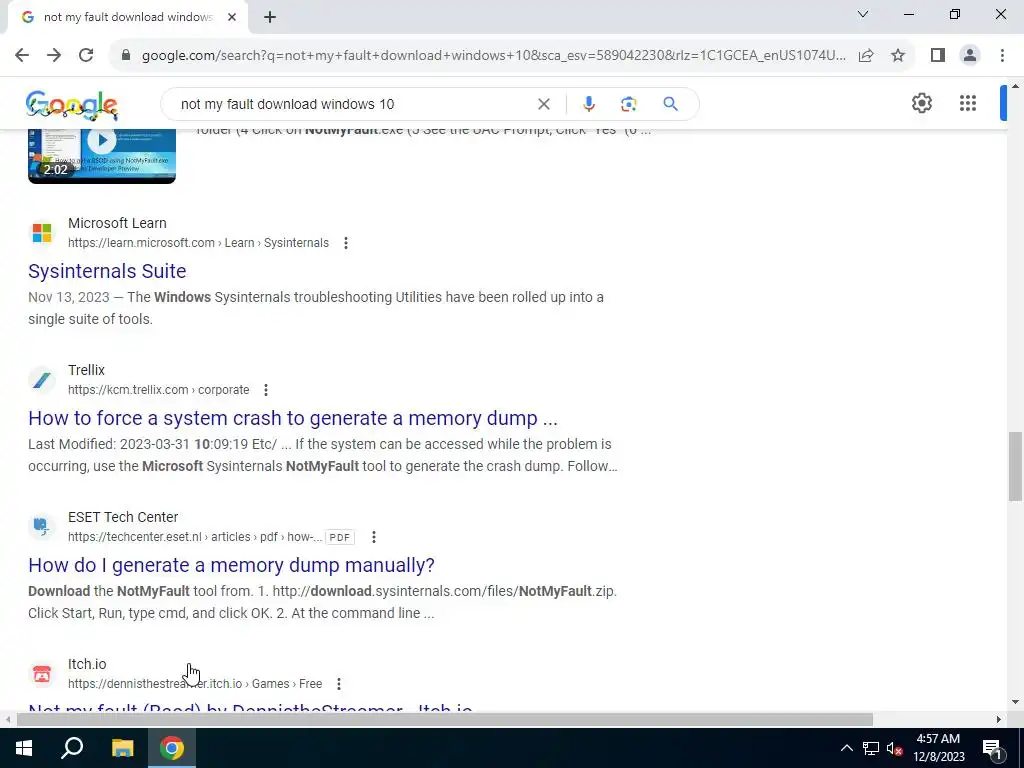The height and width of the screenshot is (768, 1024).
Task: Close the 'not my fault download' tab
Action: (232, 17)
